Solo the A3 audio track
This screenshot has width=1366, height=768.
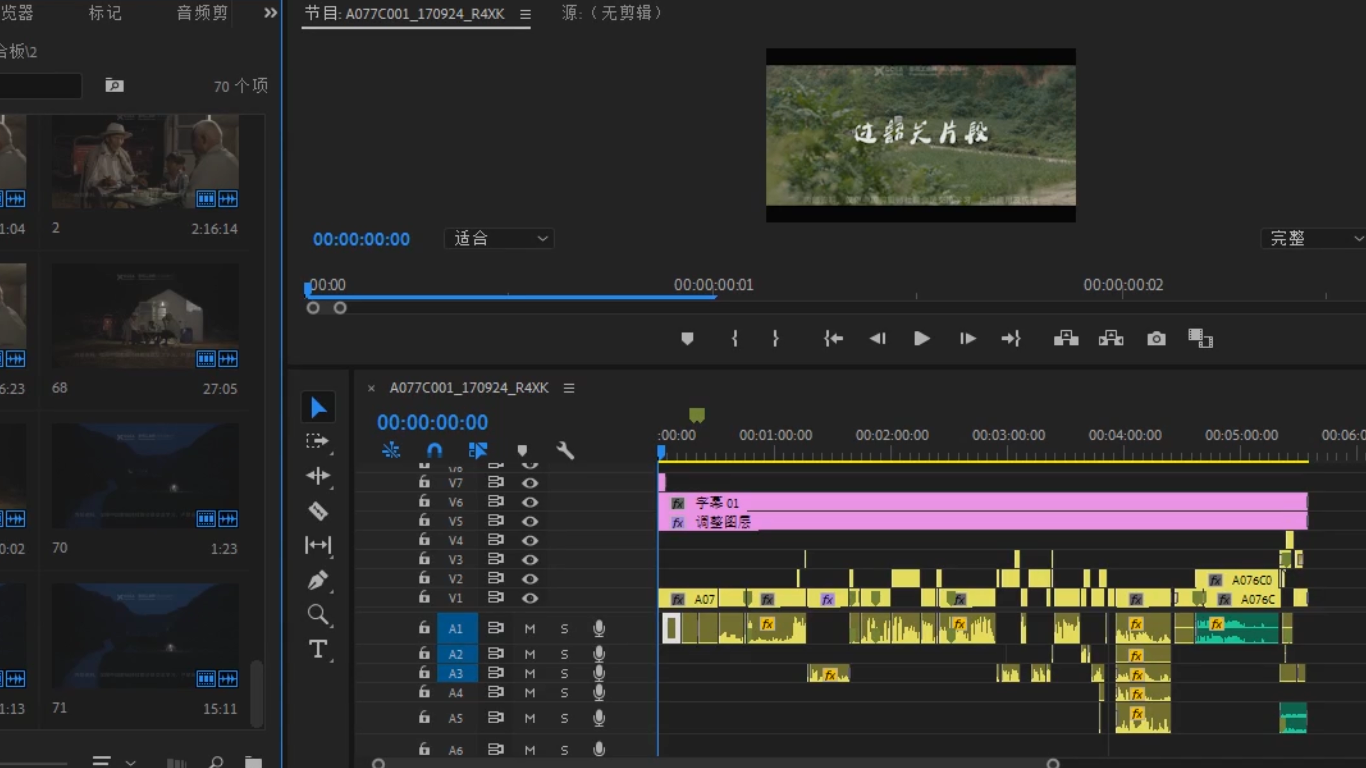(564, 674)
